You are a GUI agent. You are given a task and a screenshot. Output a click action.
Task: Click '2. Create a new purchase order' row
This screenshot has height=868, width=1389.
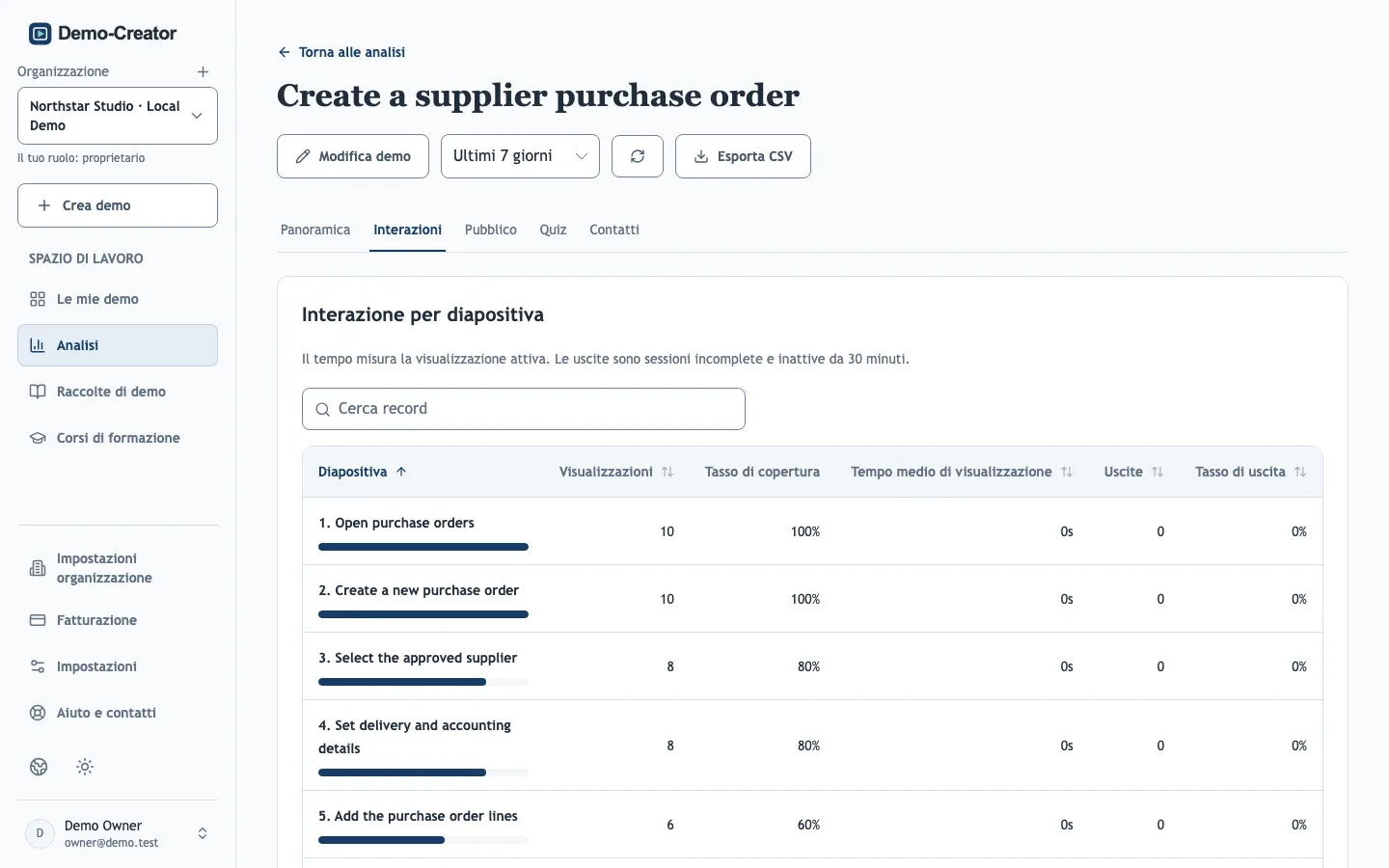point(812,599)
